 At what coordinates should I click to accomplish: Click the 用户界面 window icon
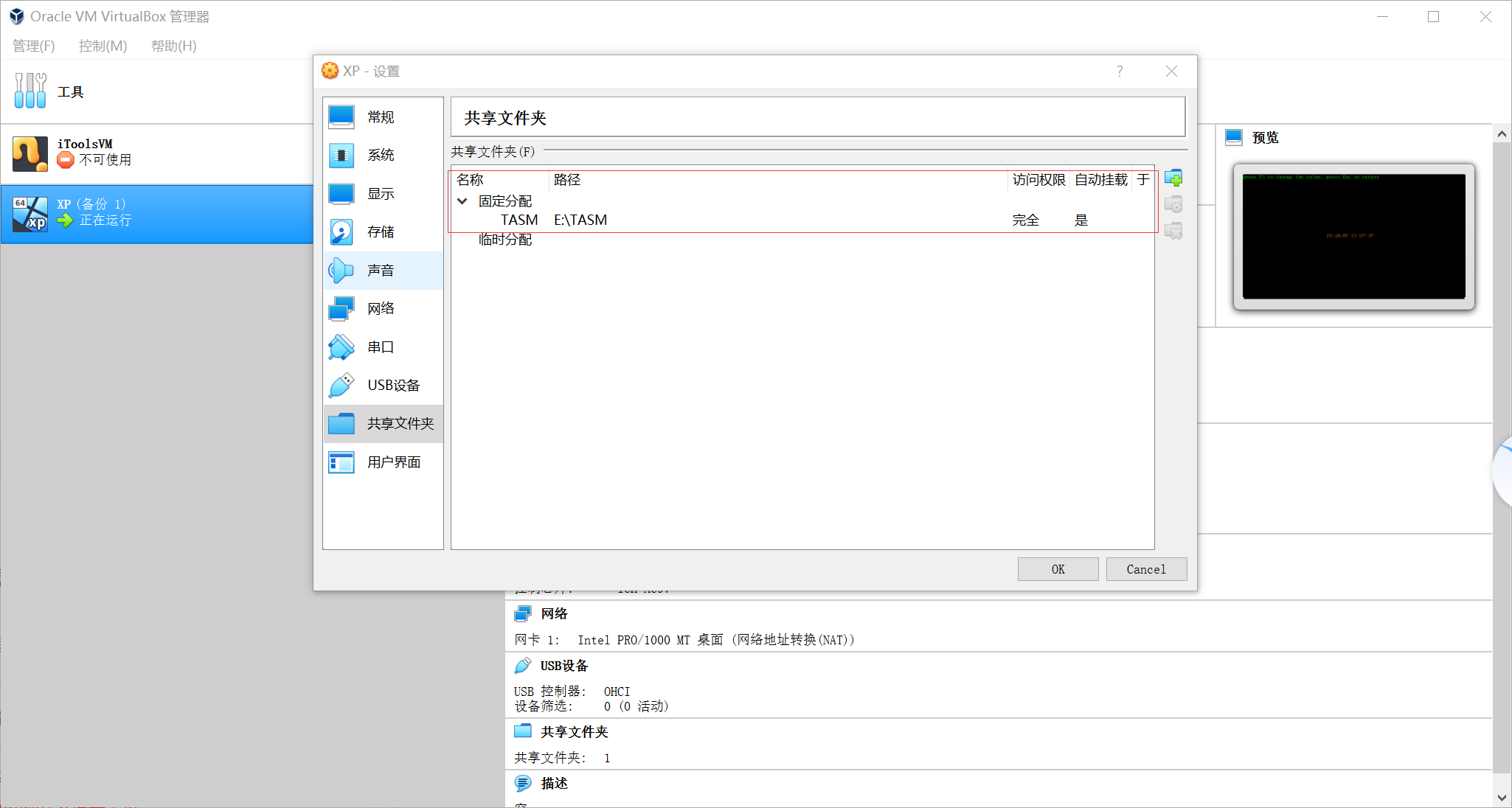(341, 462)
